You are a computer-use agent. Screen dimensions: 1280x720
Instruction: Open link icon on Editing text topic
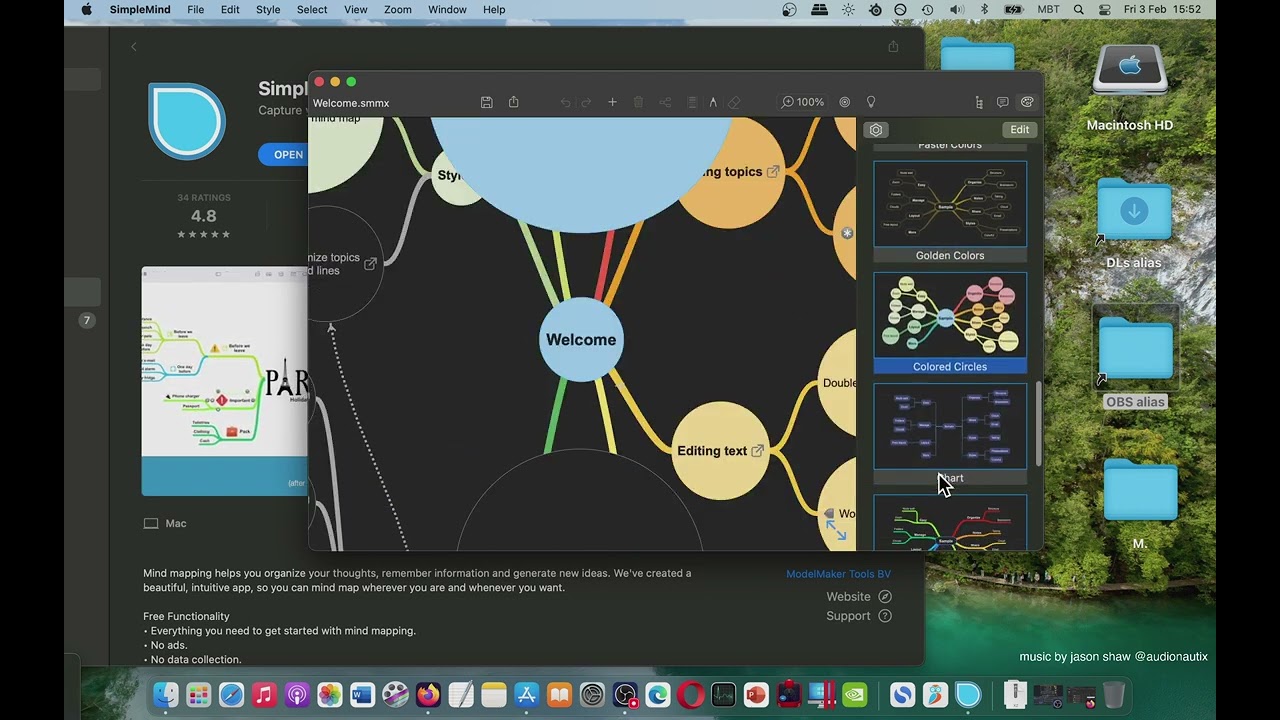(x=757, y=451)
